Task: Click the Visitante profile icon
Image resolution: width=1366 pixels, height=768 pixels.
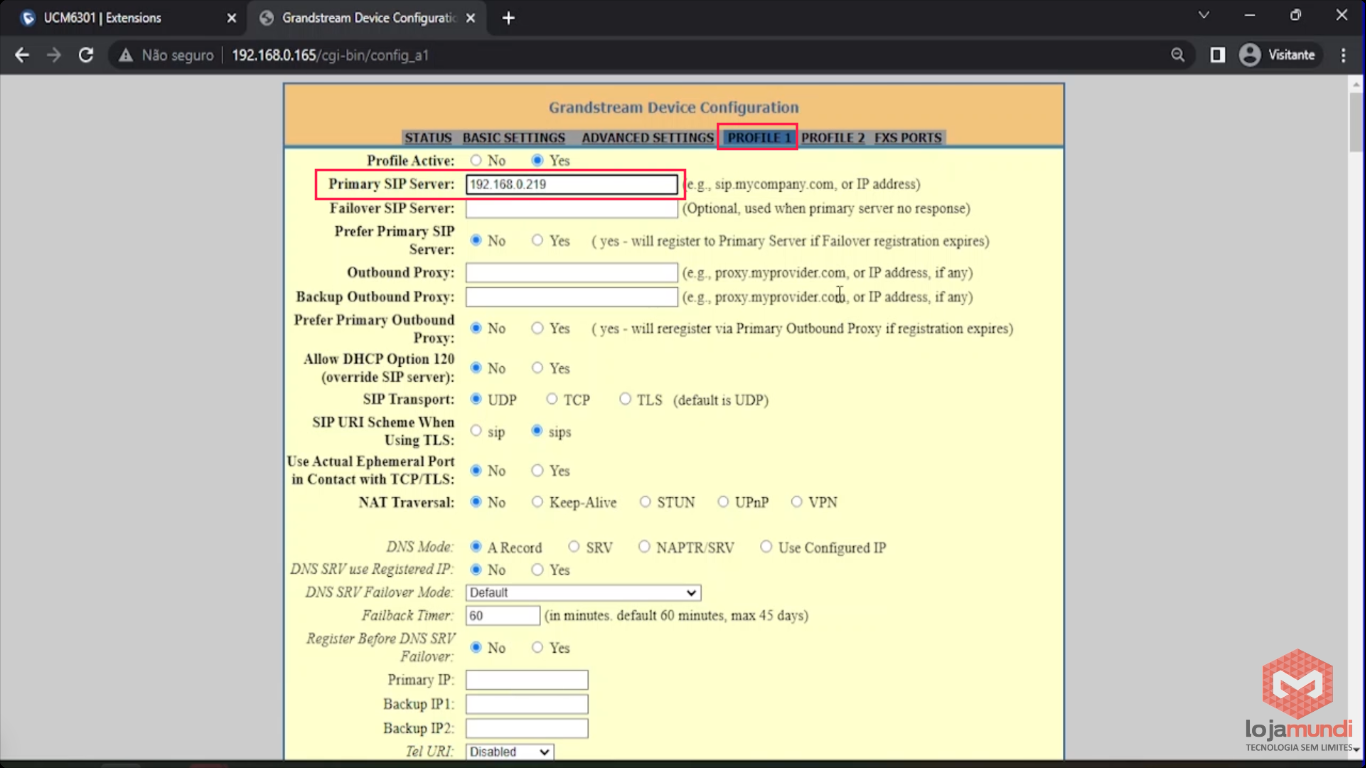Action: (1249, 55)
